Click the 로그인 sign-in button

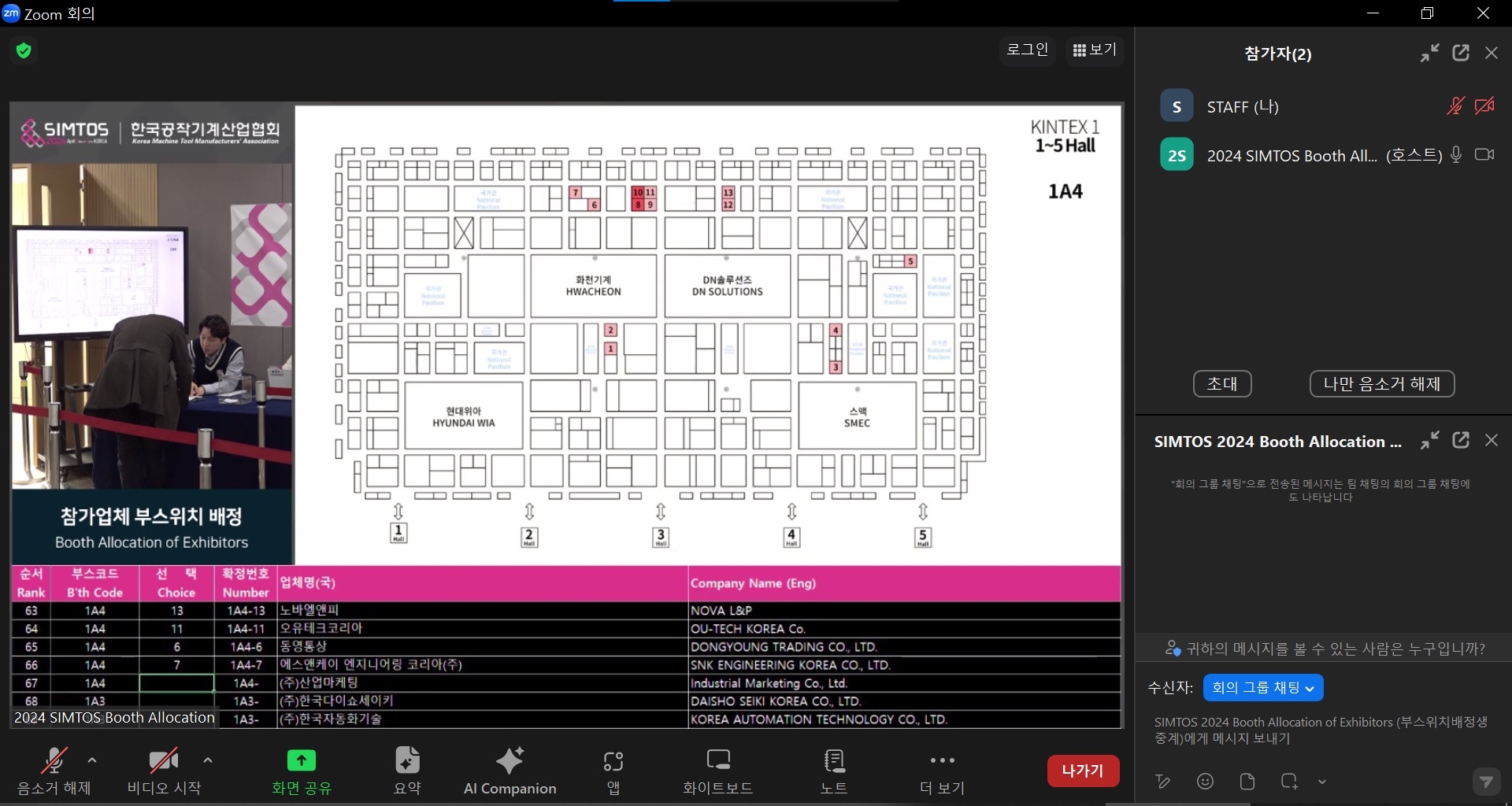(1028, 50)
